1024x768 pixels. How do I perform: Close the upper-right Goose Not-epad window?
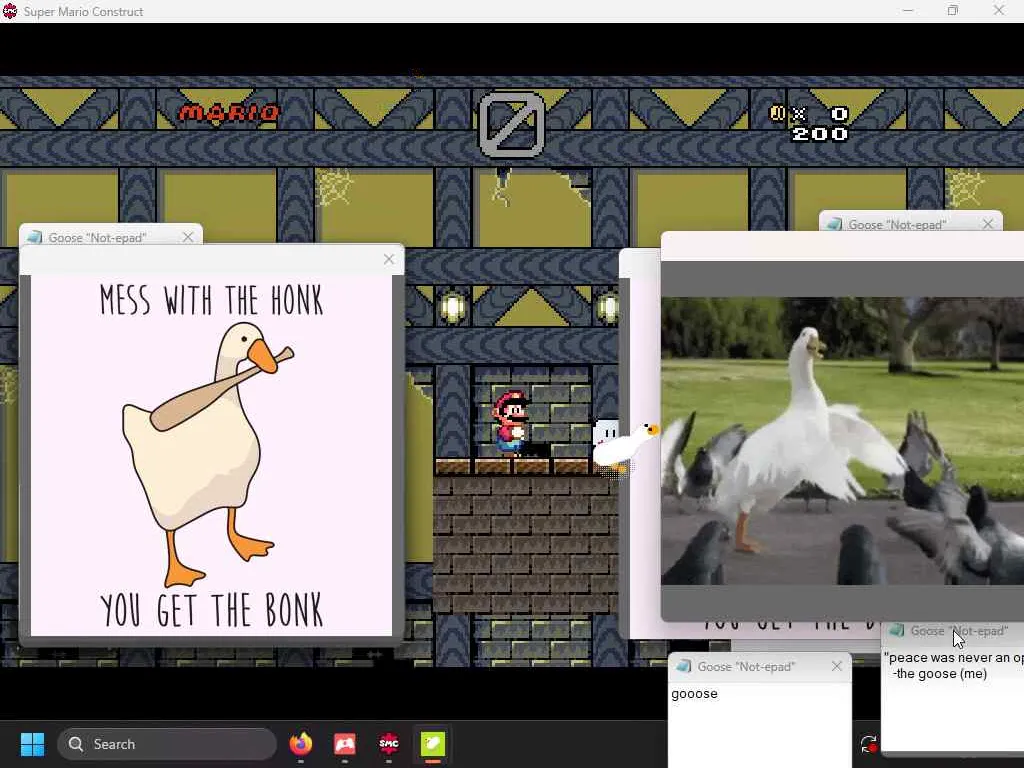tap(987, 224)
